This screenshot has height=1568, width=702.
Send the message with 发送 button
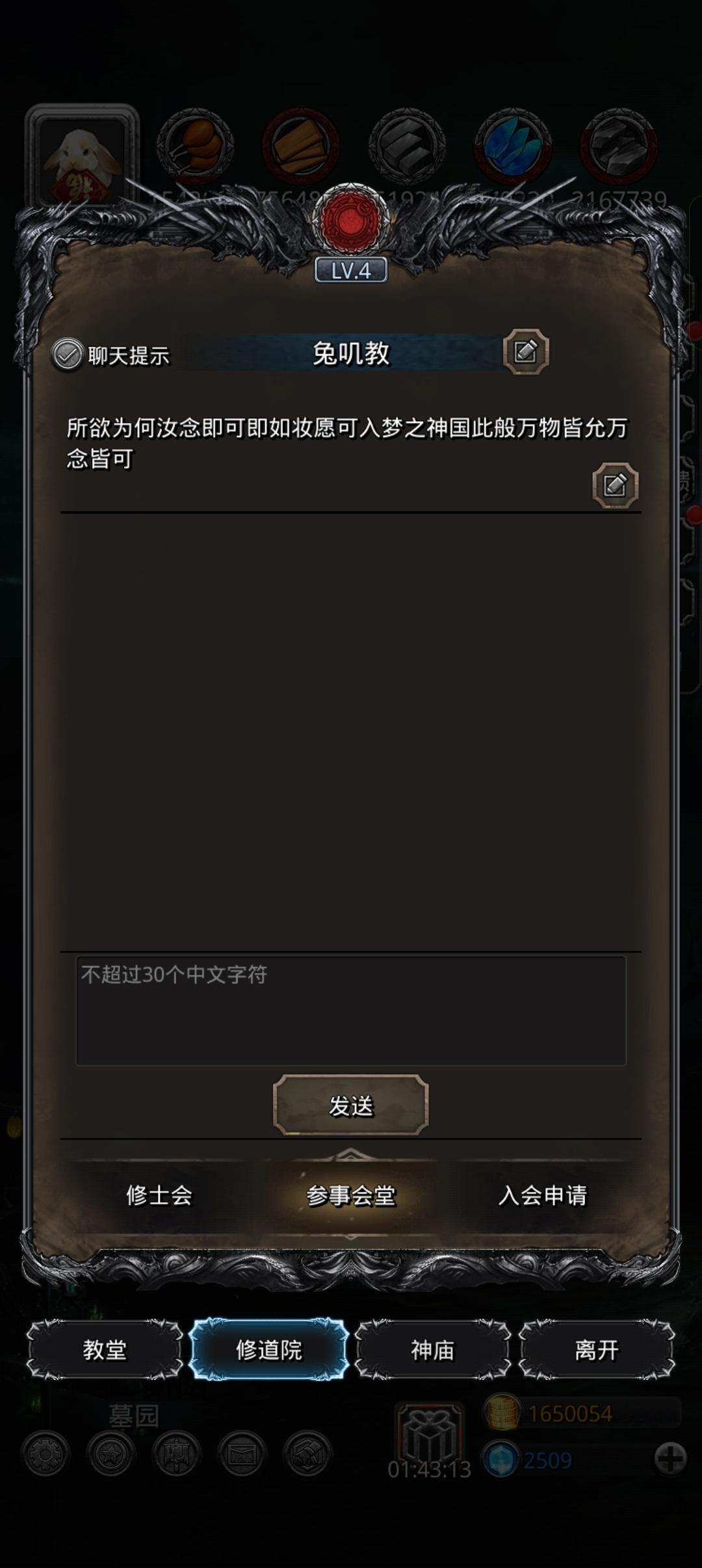[x=351, y=1105]
